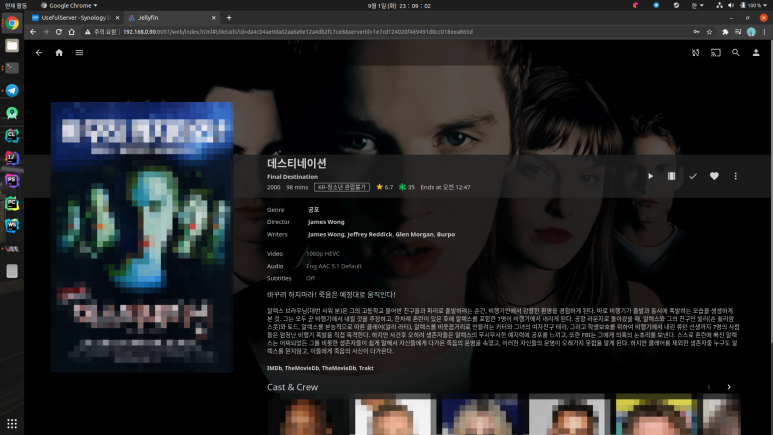This screenshot has width=773, height=435.
Task: Open the Jellyfin home screen
Action: 59,53
